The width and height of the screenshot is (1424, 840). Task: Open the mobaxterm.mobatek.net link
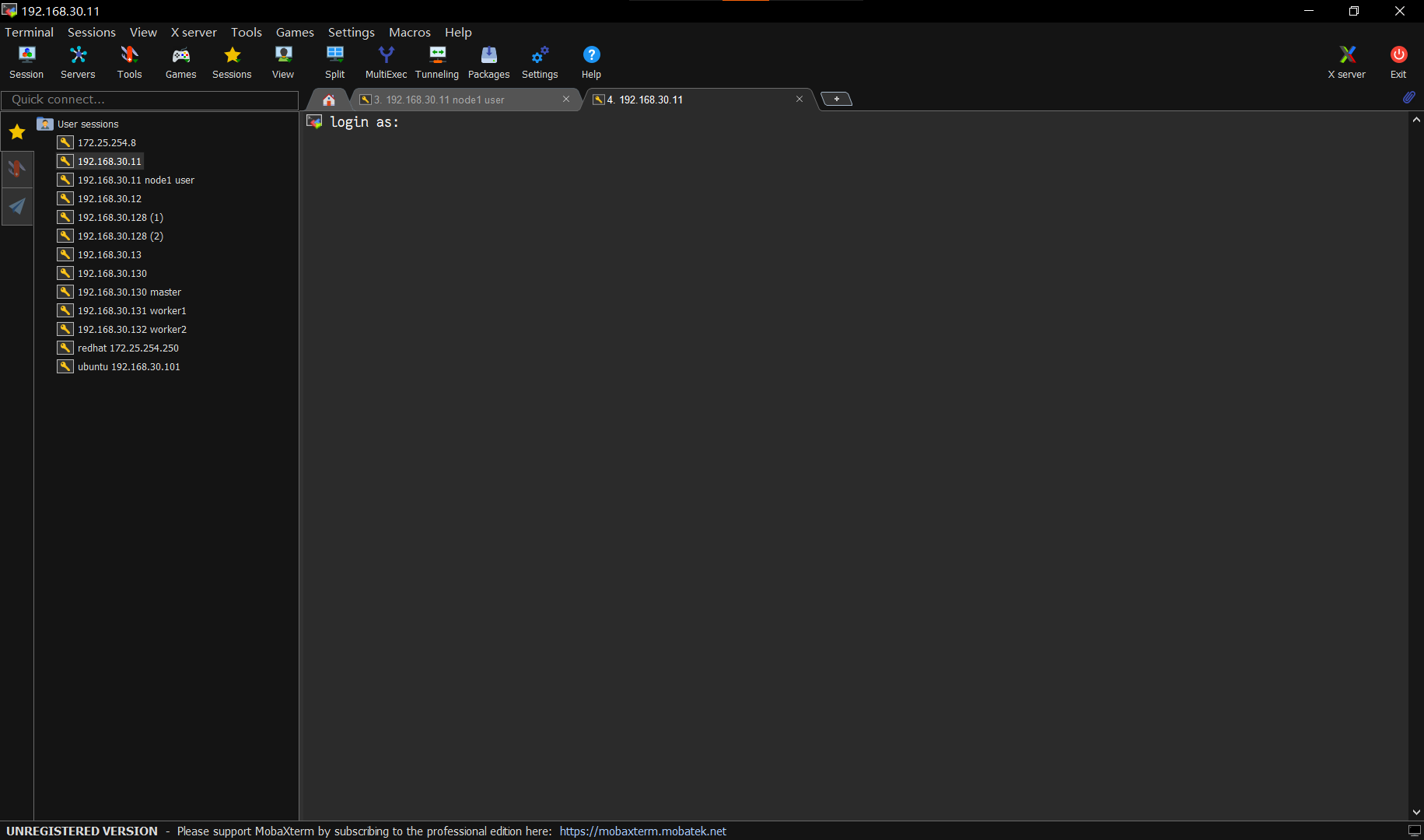coord(642,831)
